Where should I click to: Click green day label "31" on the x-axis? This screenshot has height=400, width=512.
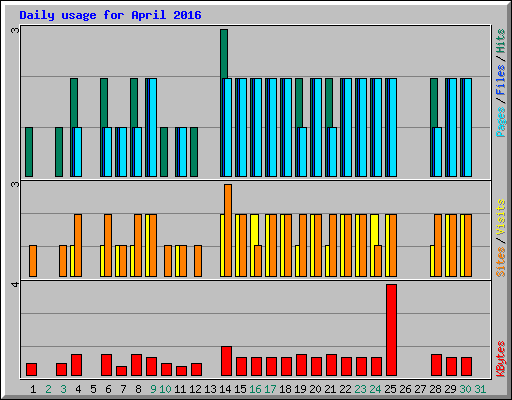point(480,389)
